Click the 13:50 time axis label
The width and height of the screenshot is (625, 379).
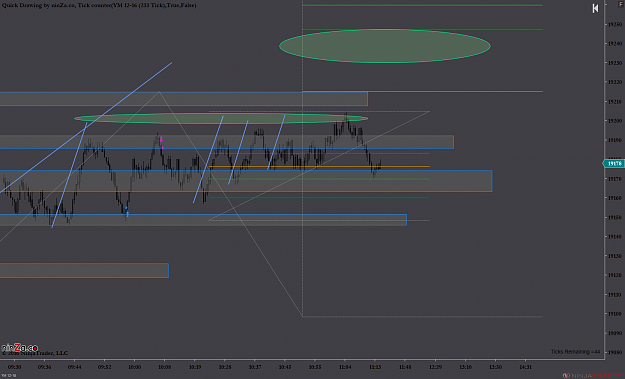(x=495, y=367)
